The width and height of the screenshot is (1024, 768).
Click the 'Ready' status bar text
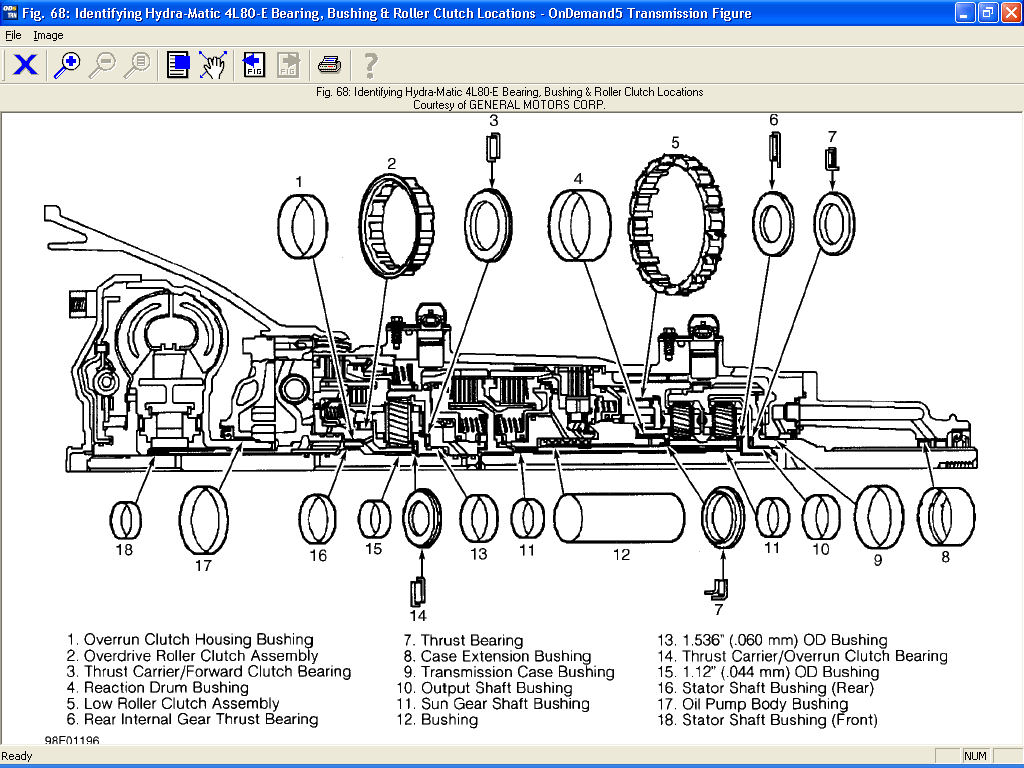tap(17, 756)
